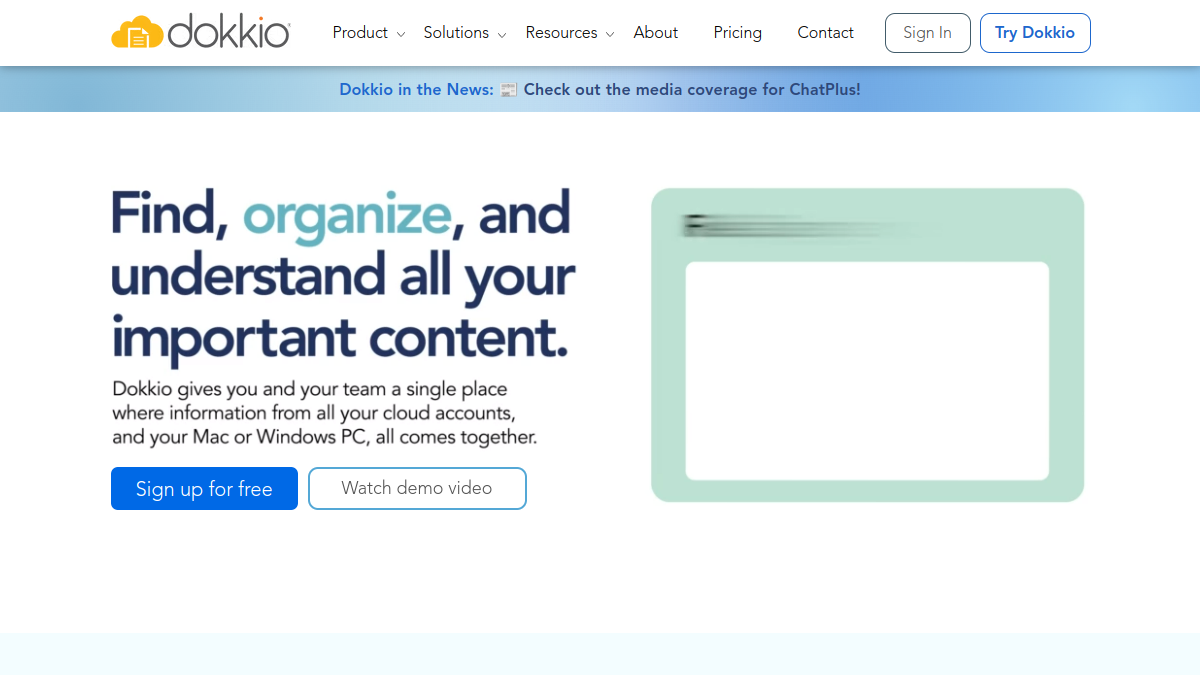The width and height of the screenshot is (1200, 675).
Task: Open the Solutions menu item
Action: pyautogui.click(x=456, y=33)
